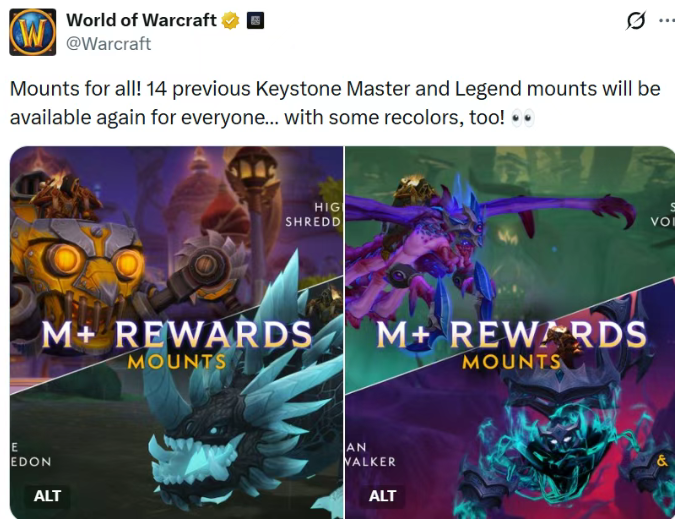The width and height of the screenshot is (684, 524).
Task: Open the Grok slashed-circle icon
Action: pyautogui.click(x=636, y=21)
